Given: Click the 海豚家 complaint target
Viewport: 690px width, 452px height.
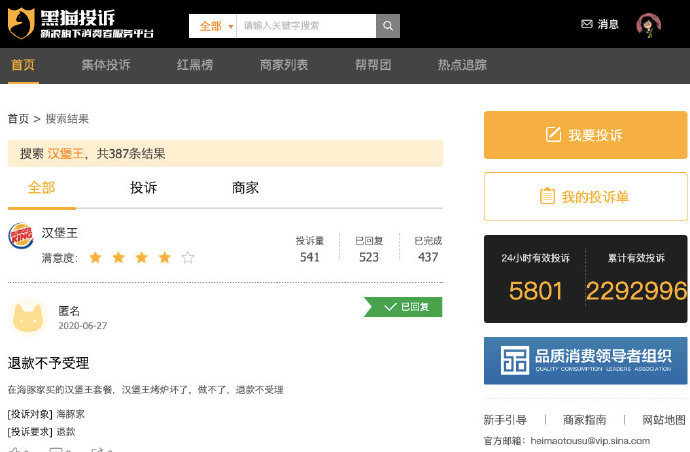Looking at the screenshot, I should (70, 414).
